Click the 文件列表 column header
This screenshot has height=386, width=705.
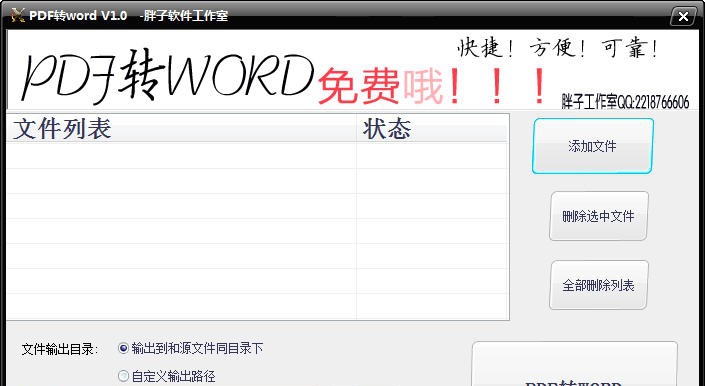[x=181, y=129]
